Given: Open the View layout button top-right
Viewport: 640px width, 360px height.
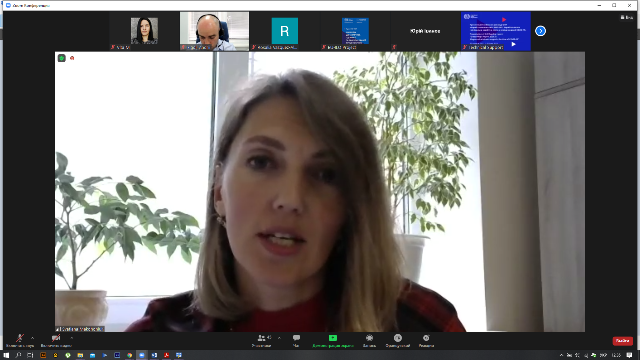Looking at the screenshot, I should tap(627, 17).
